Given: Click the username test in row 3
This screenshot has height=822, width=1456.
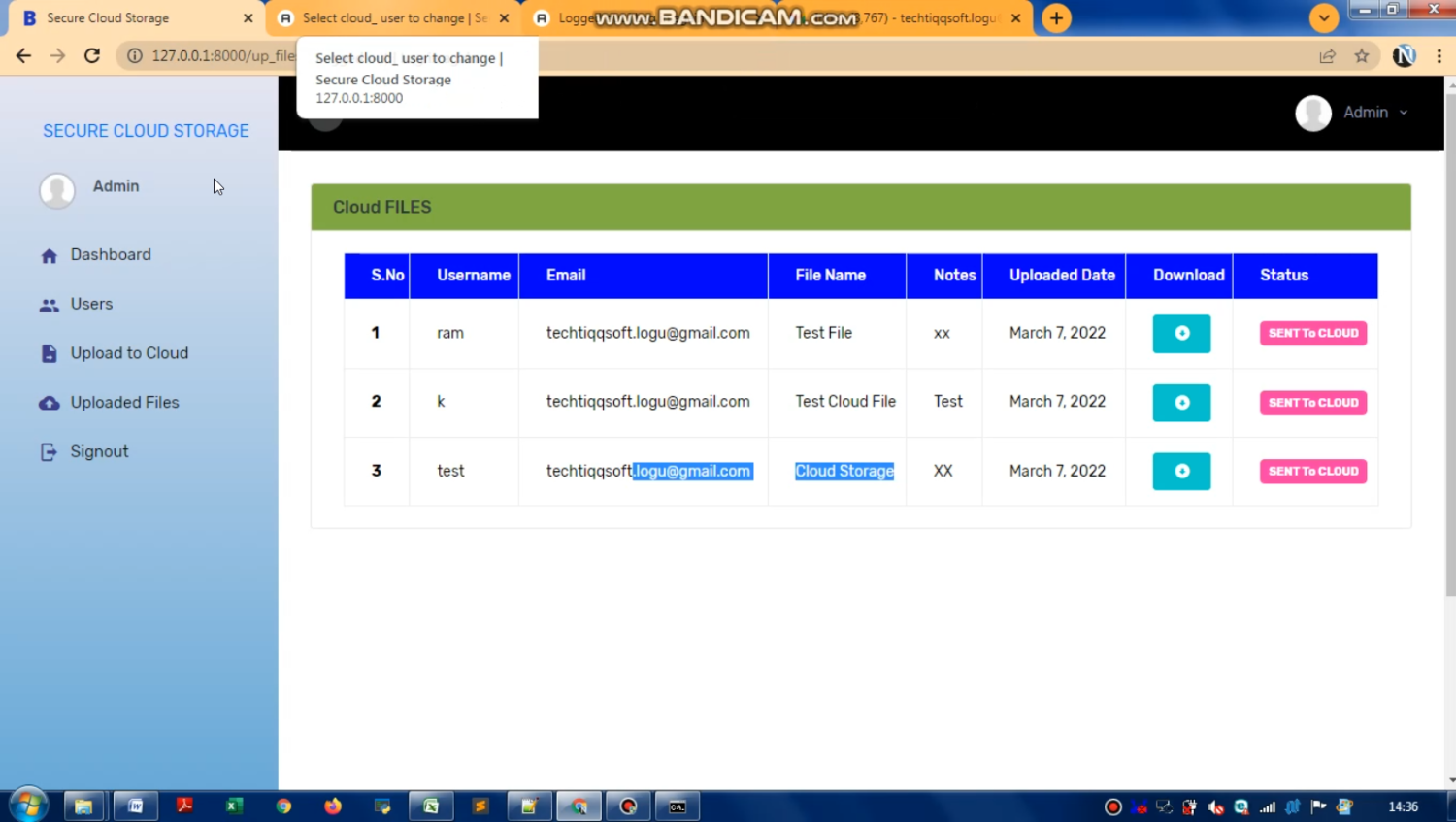Looking at the screenshot, I should [x=450, y=472].
